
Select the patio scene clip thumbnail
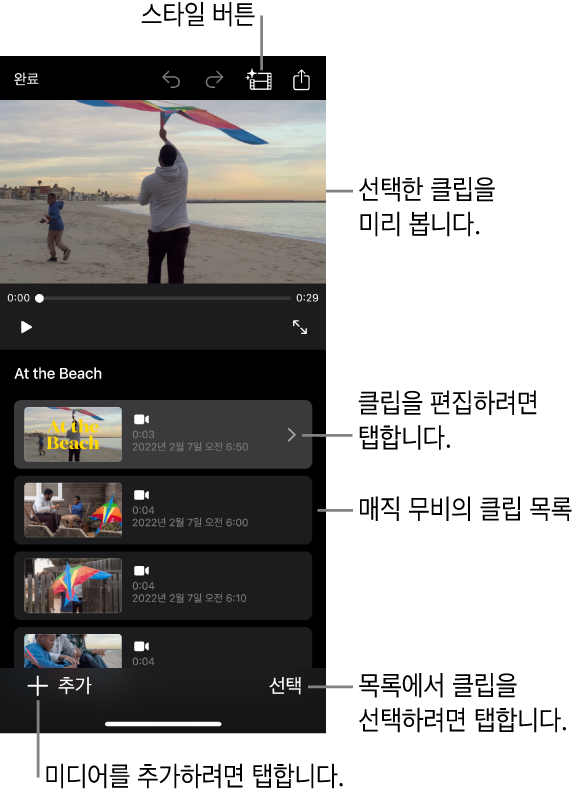[x=73, y=510]
